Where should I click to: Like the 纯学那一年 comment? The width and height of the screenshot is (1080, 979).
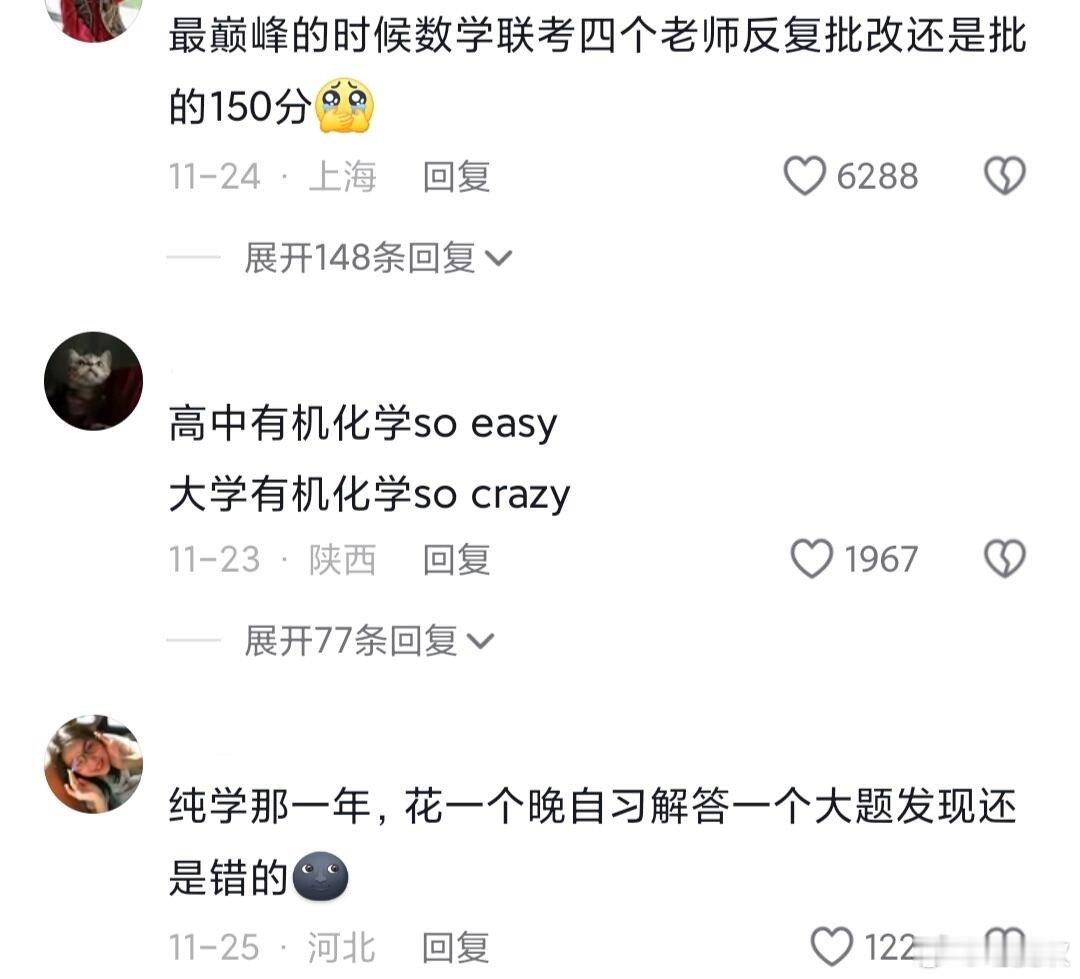pyautogui.click(x=832, y=947)
